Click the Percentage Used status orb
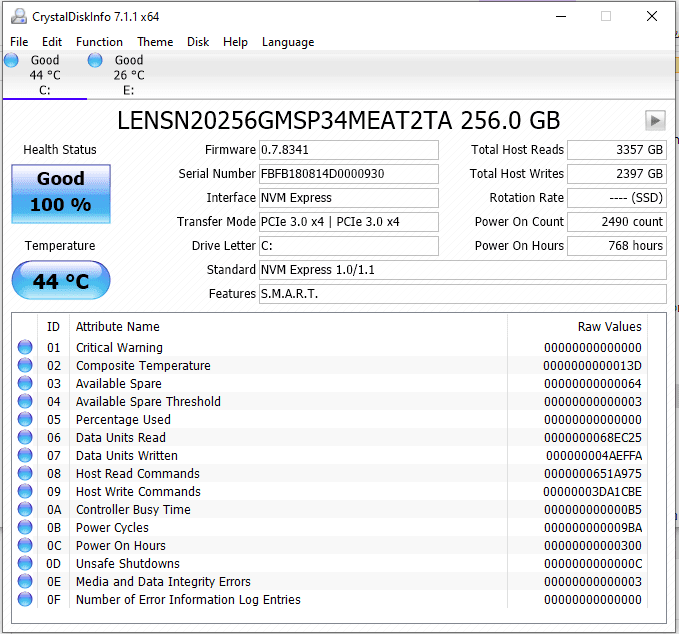 pyautogui.click(x=24, y=420)
